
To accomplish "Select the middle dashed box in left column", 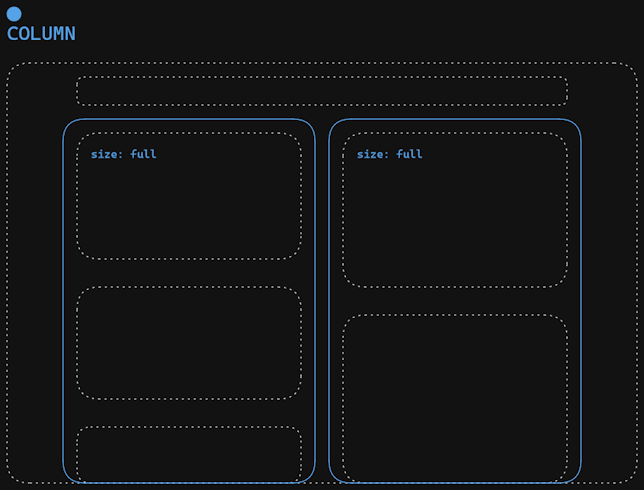I will [x=188, y=343].
